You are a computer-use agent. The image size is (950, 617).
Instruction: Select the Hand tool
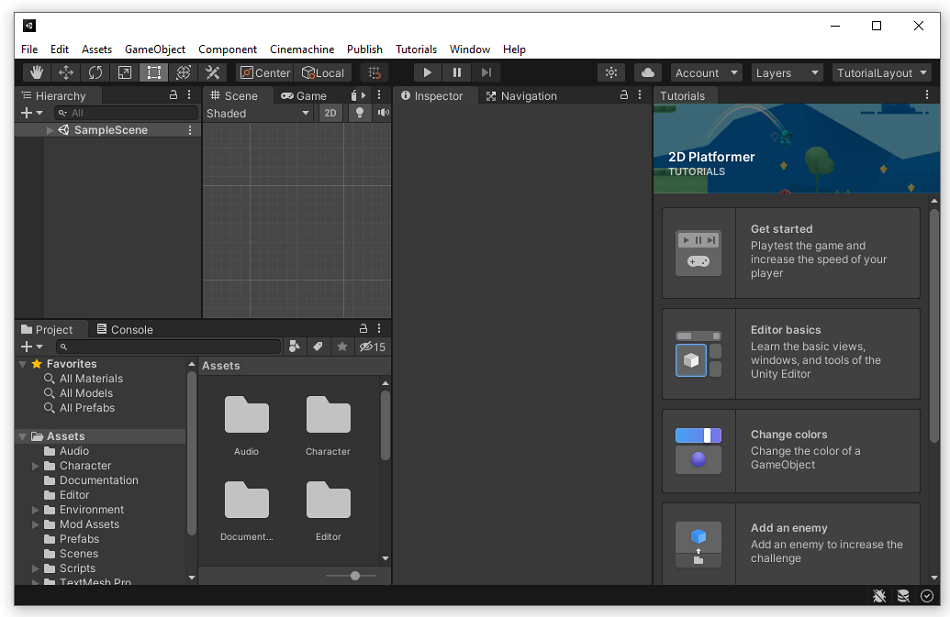(36, 73)
